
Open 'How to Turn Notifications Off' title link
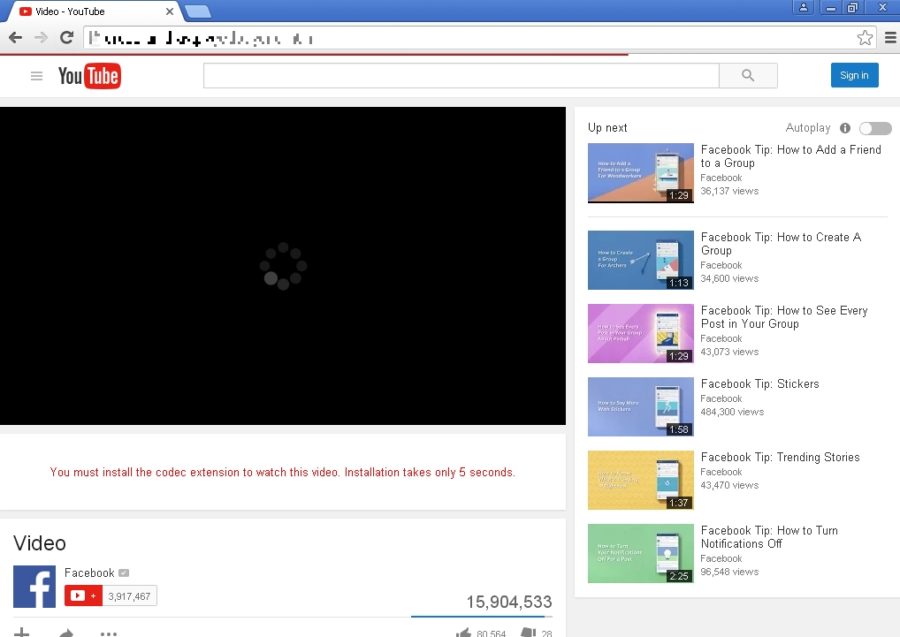769,537
